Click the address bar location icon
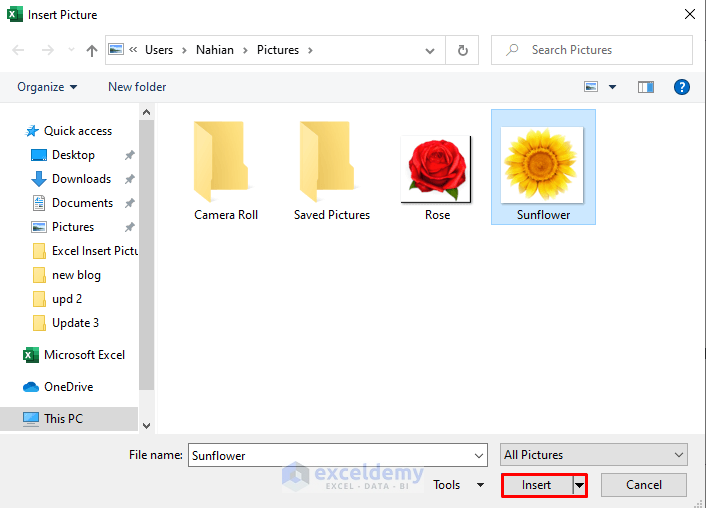The width and height of the screenshot is (706, 508). 116,49
